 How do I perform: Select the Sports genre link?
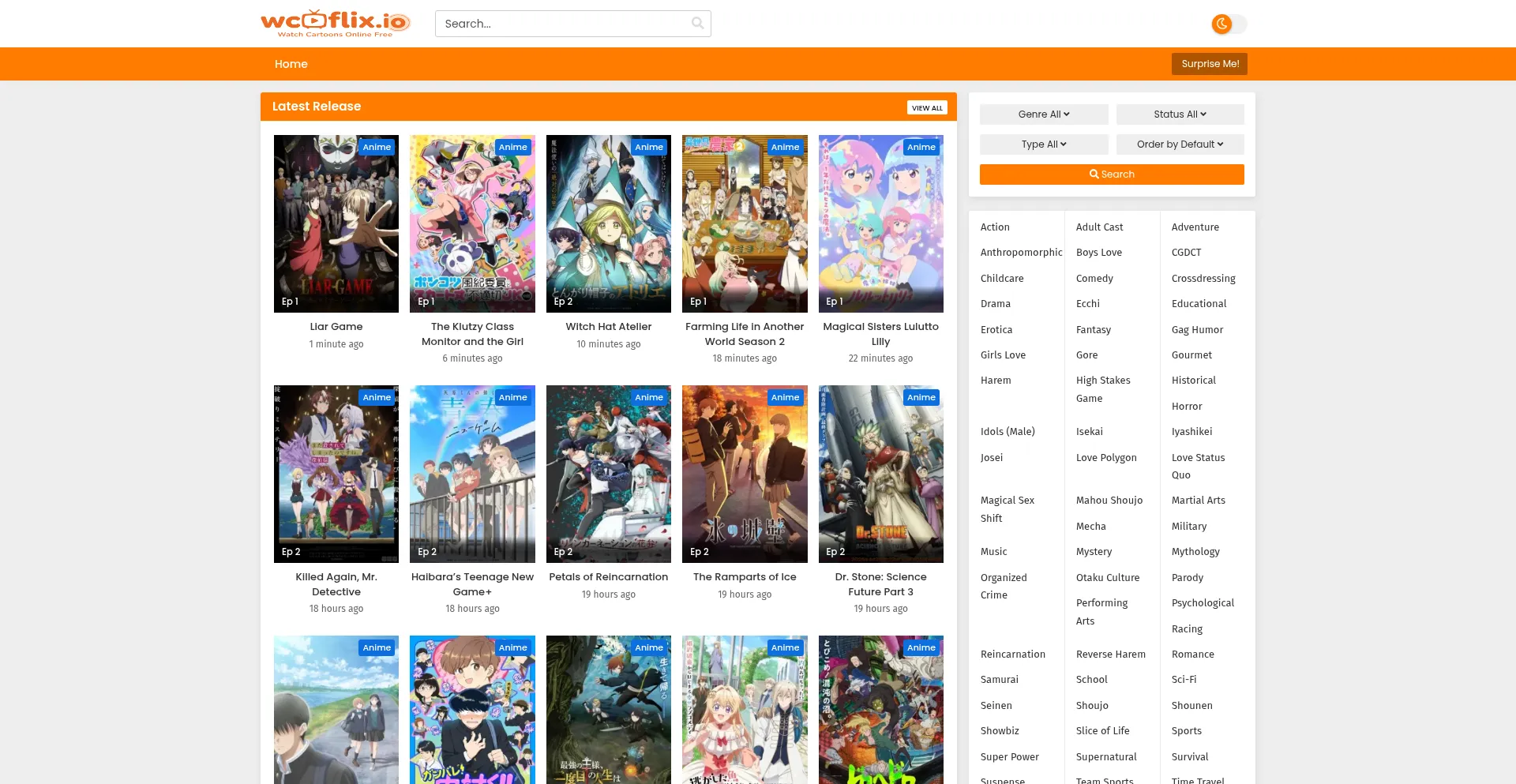coord(1186,731)
